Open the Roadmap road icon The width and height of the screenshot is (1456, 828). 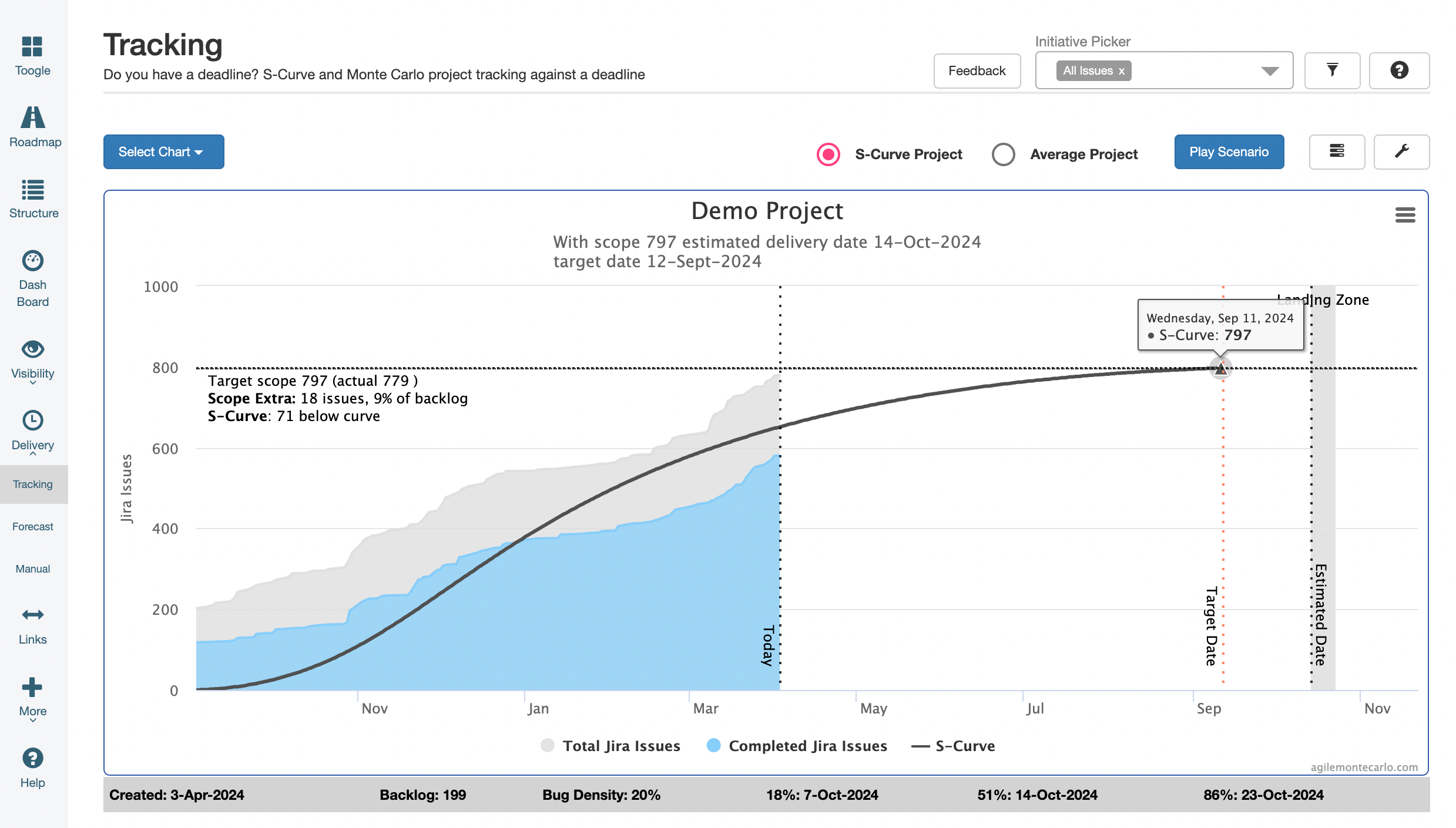33,117
